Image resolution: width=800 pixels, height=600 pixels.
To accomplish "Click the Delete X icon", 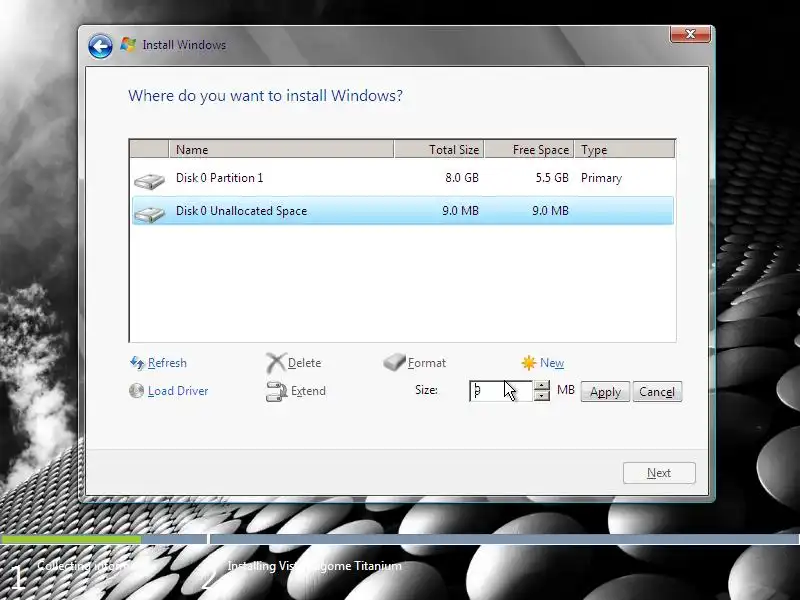I will pos(276,363).
